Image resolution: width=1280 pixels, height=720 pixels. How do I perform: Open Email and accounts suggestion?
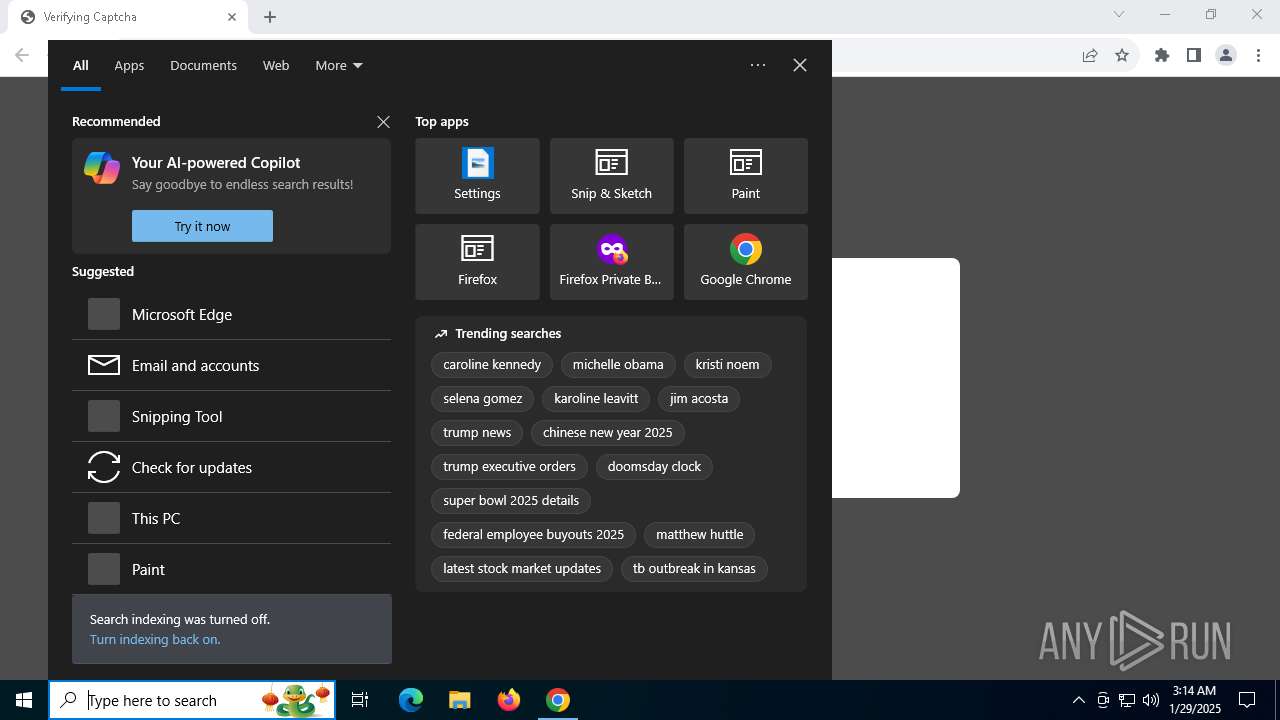tap(231, 365)
